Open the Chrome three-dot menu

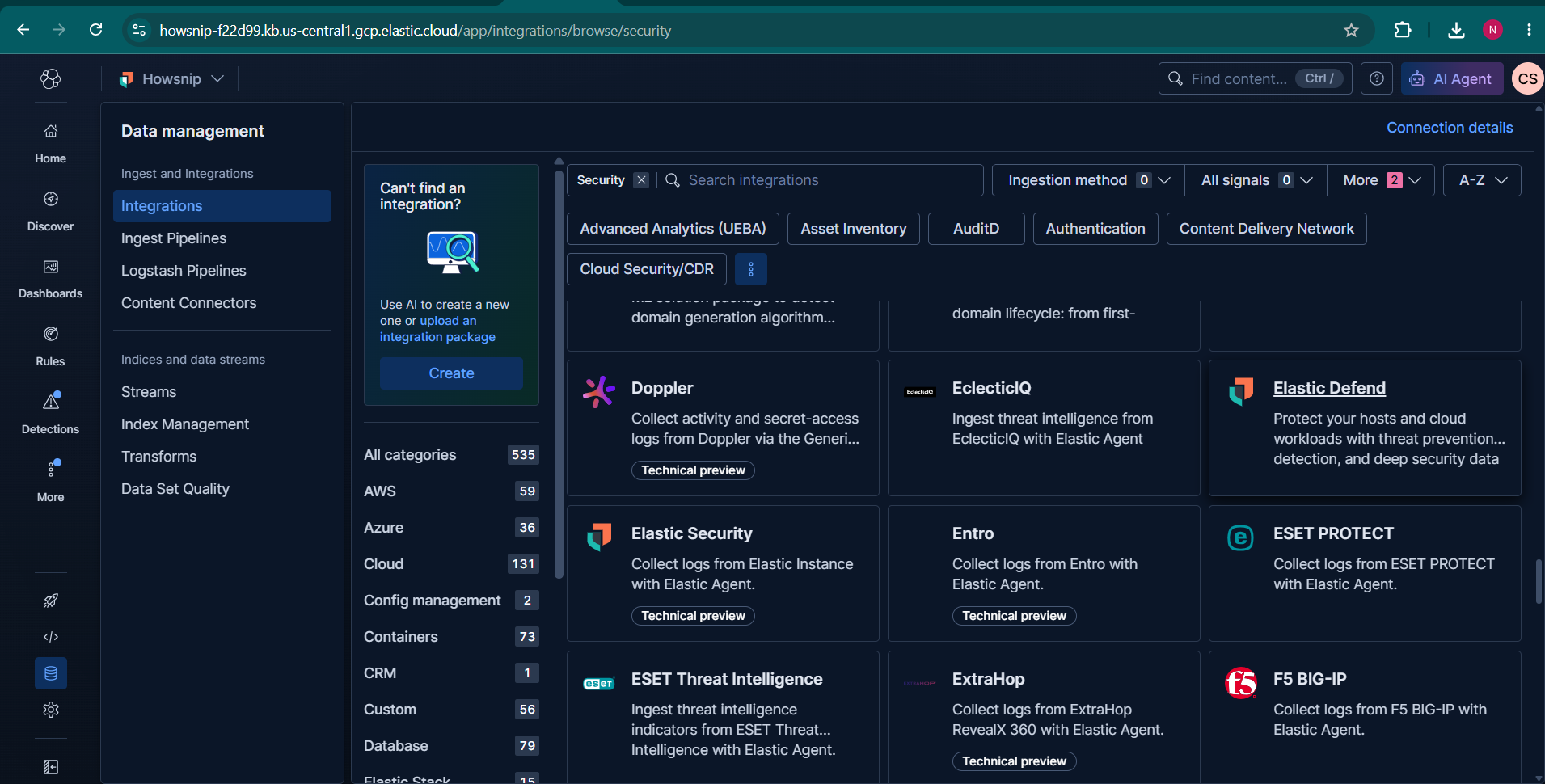1529,30
